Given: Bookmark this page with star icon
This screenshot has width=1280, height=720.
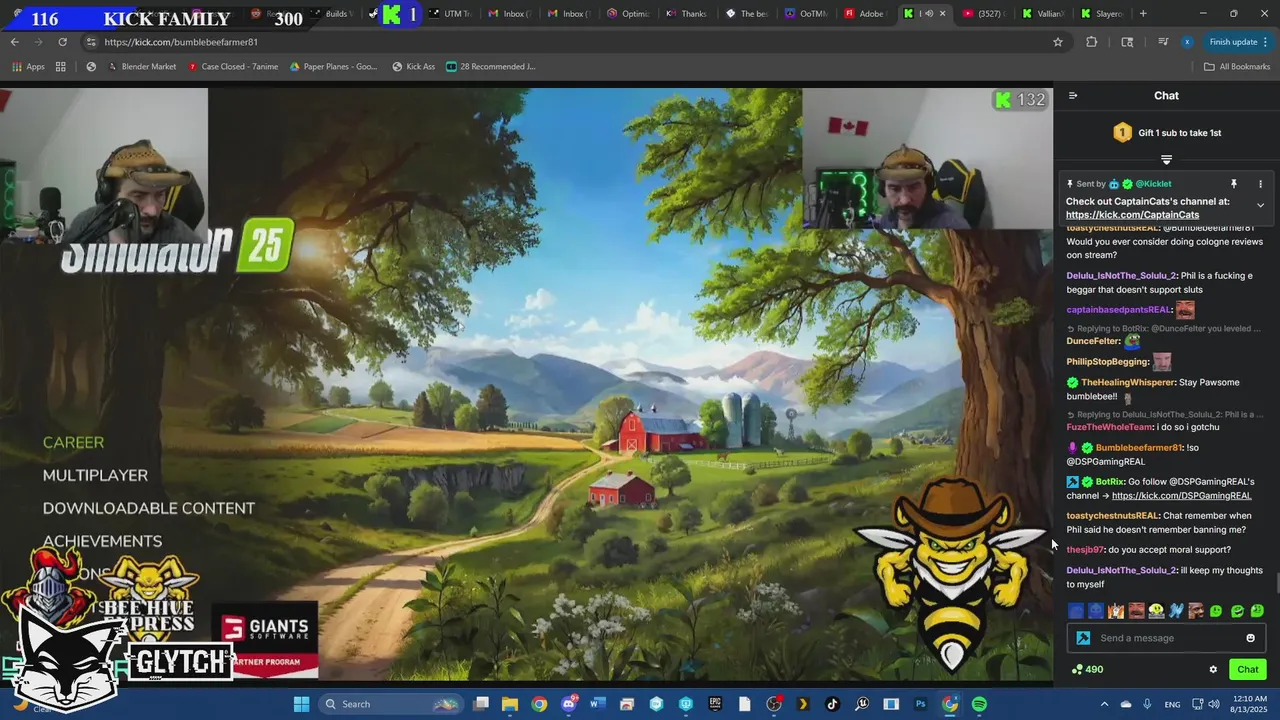Looking at the screenshot, I should pos(1058,42).
